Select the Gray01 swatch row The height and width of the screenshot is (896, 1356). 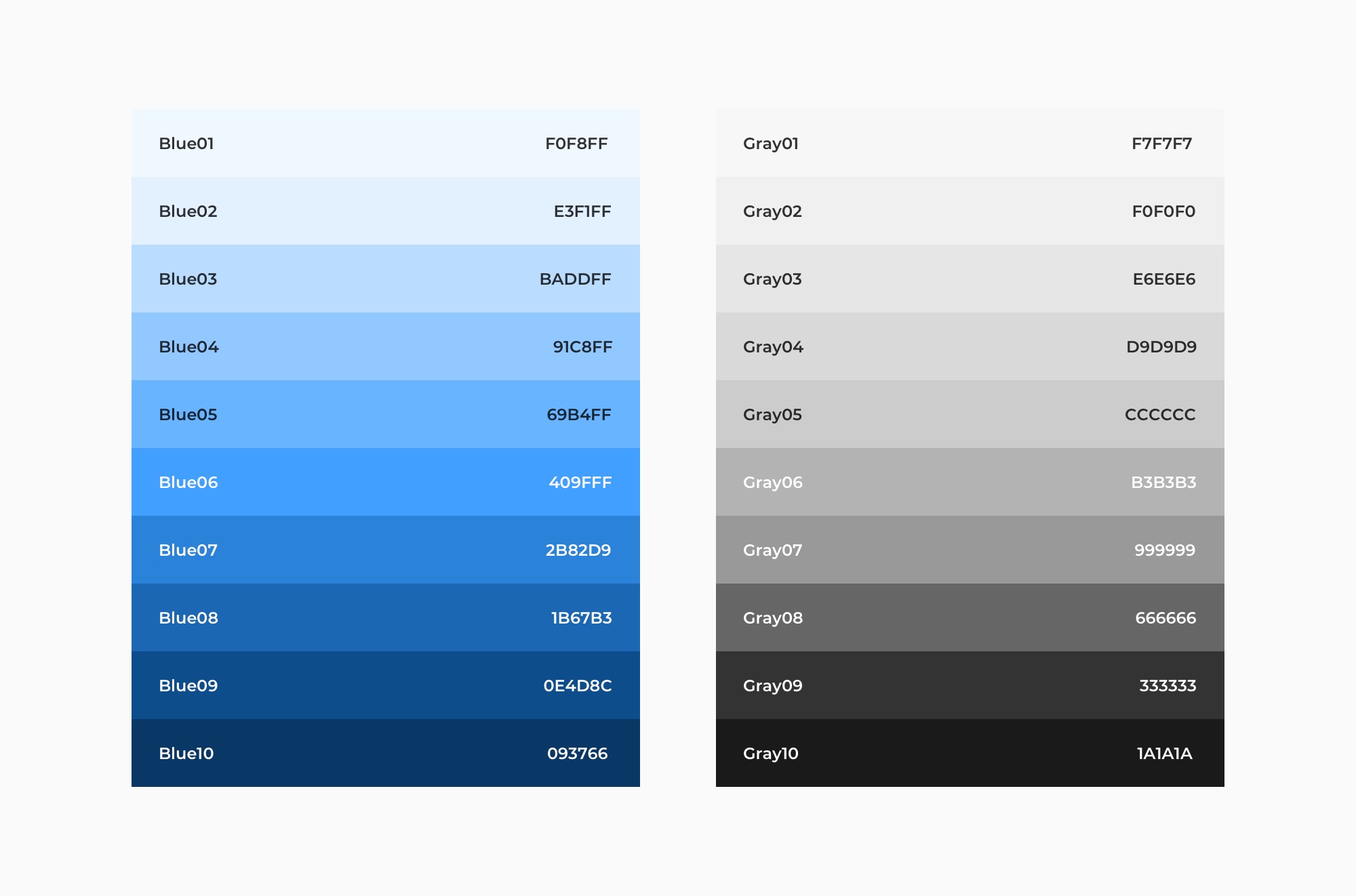click(x=970, y=143)
